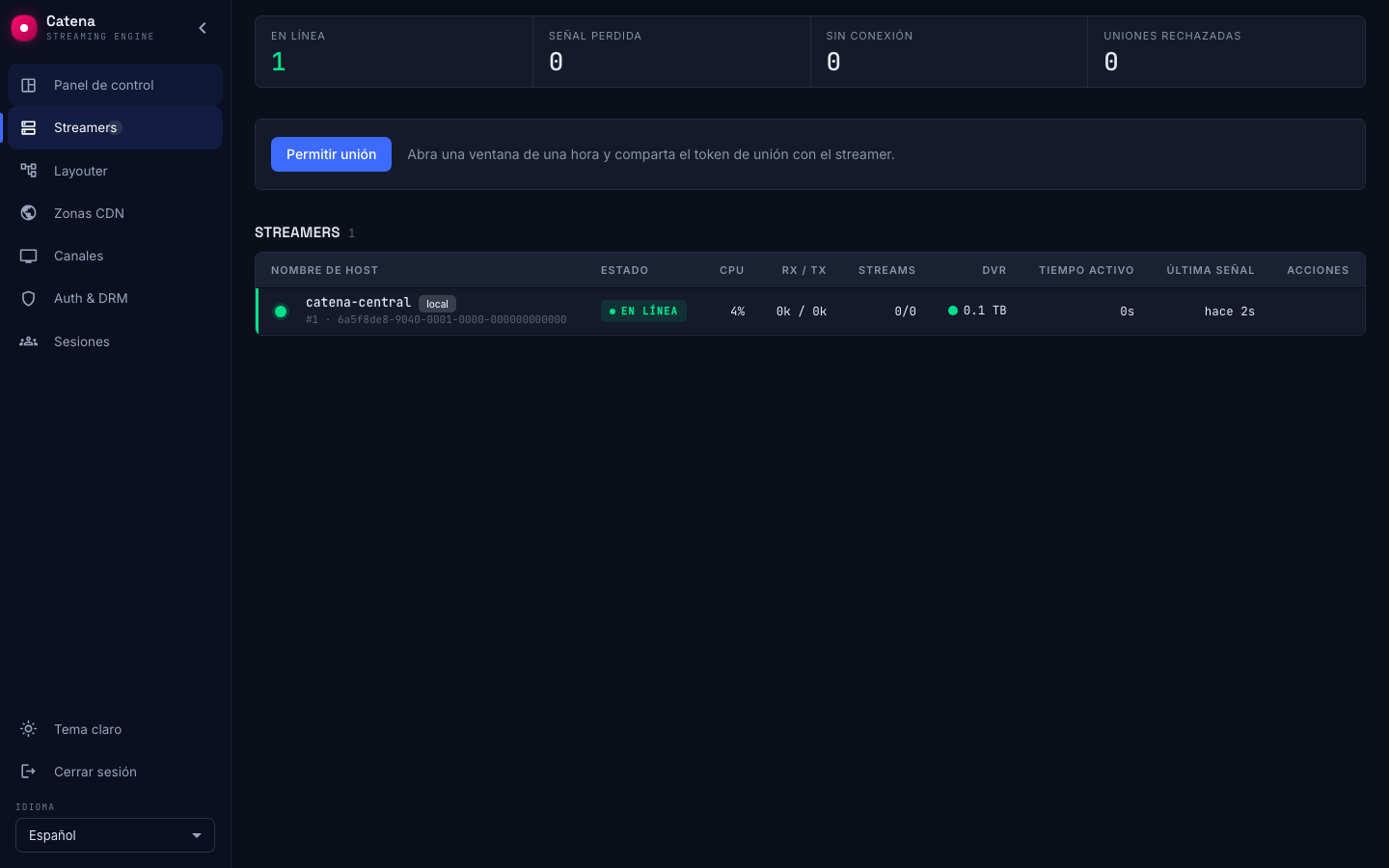Click the DVR column header

pos(994,270)
